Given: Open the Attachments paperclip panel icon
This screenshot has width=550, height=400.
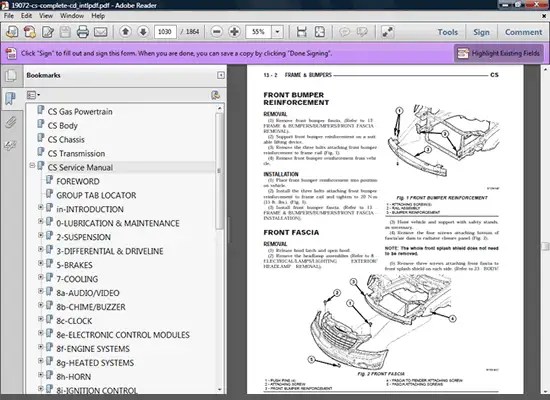Looking at the screenshot, I should tap(11, 122).
